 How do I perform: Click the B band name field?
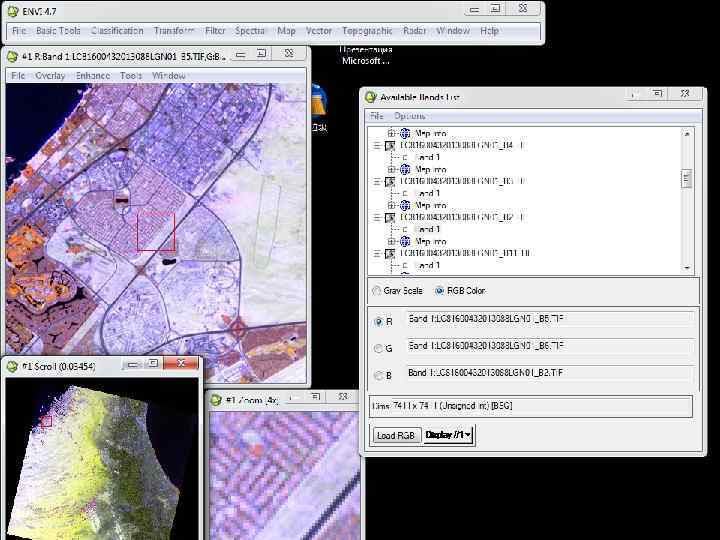[x=550, y=372]
